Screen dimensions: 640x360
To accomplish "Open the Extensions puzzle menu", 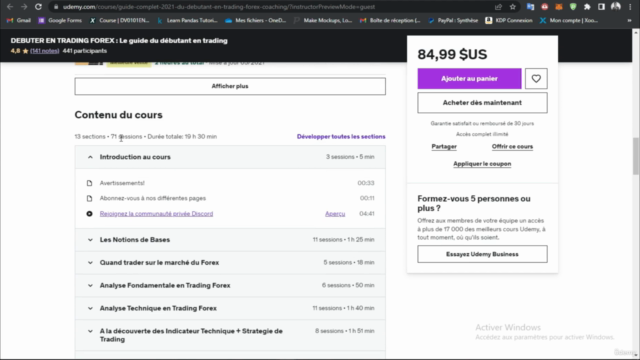I will tap(587, 7).
